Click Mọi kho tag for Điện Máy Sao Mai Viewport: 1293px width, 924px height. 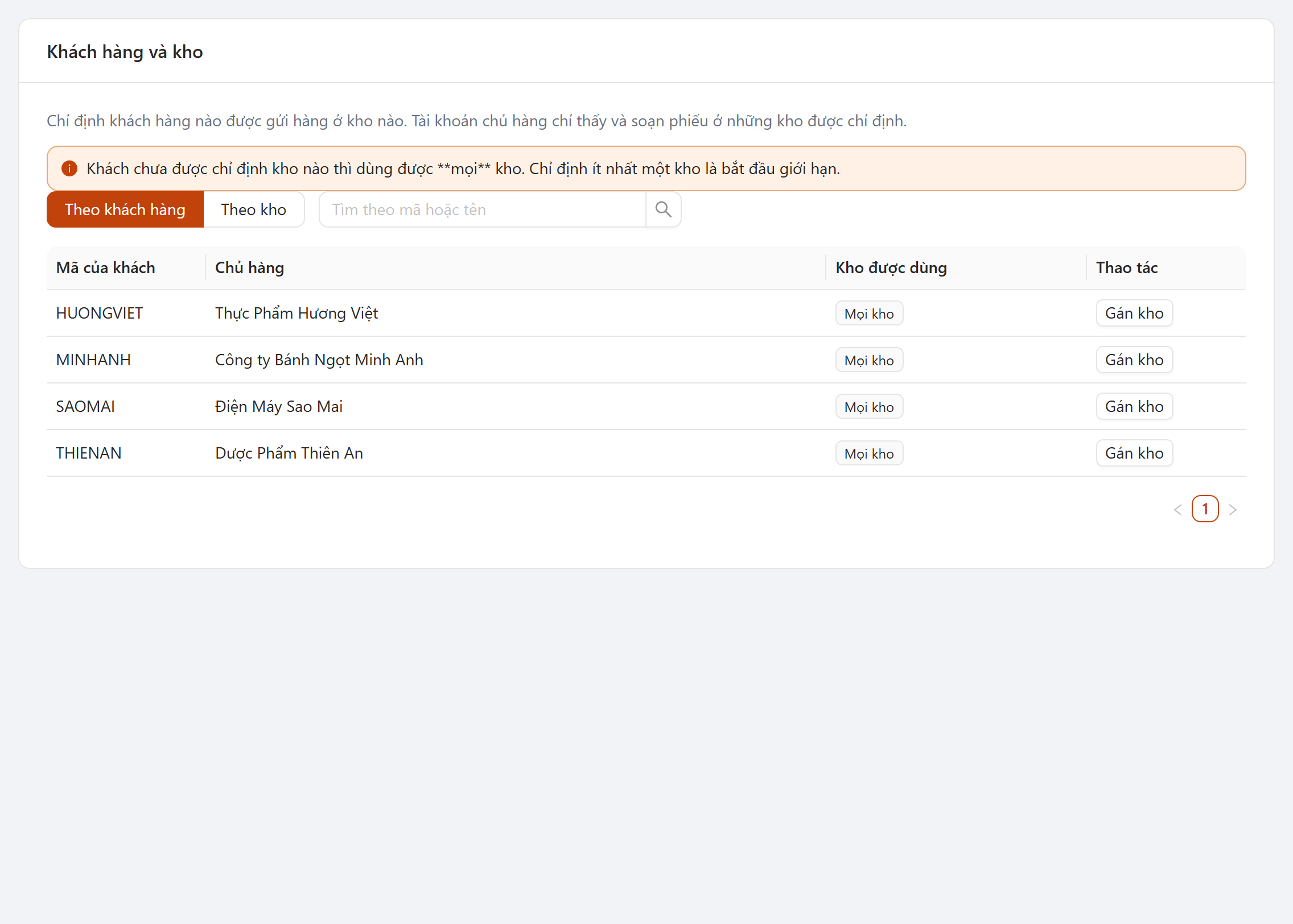[869, 406]
